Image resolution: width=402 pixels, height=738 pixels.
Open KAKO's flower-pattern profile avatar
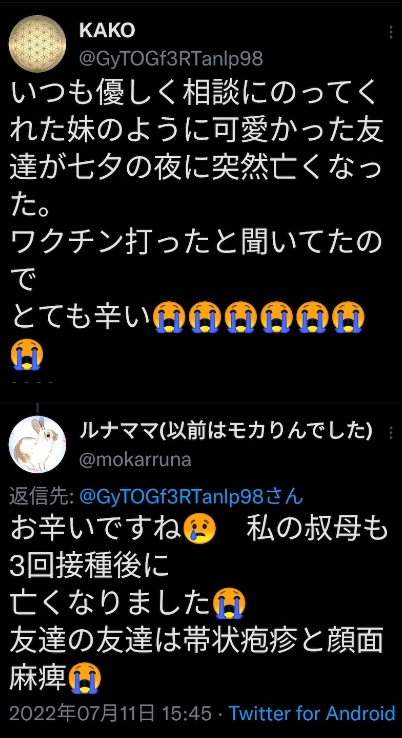(38, 44)
